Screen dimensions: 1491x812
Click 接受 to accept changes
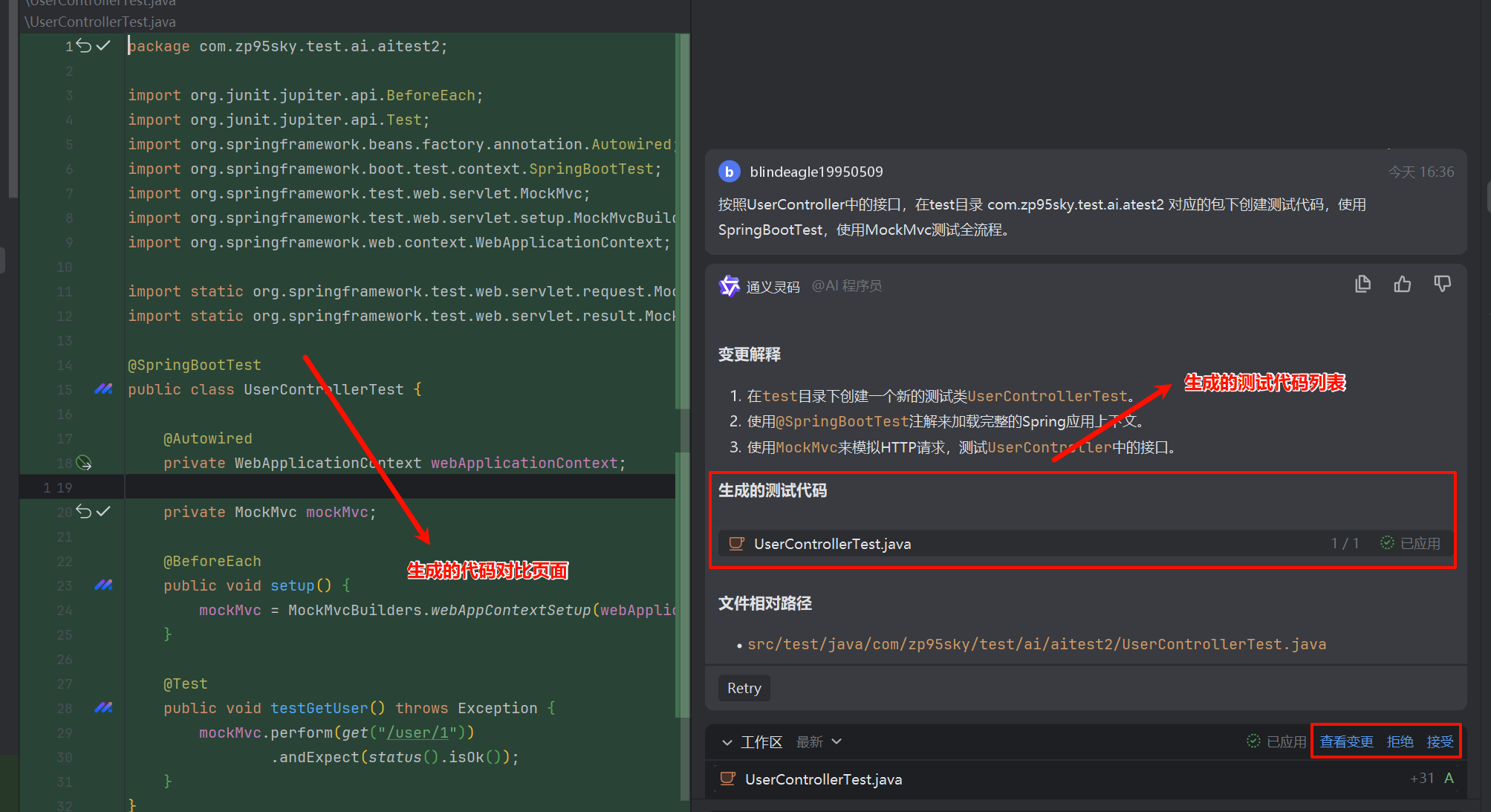pyautogui.click(x=1440, y=741)
